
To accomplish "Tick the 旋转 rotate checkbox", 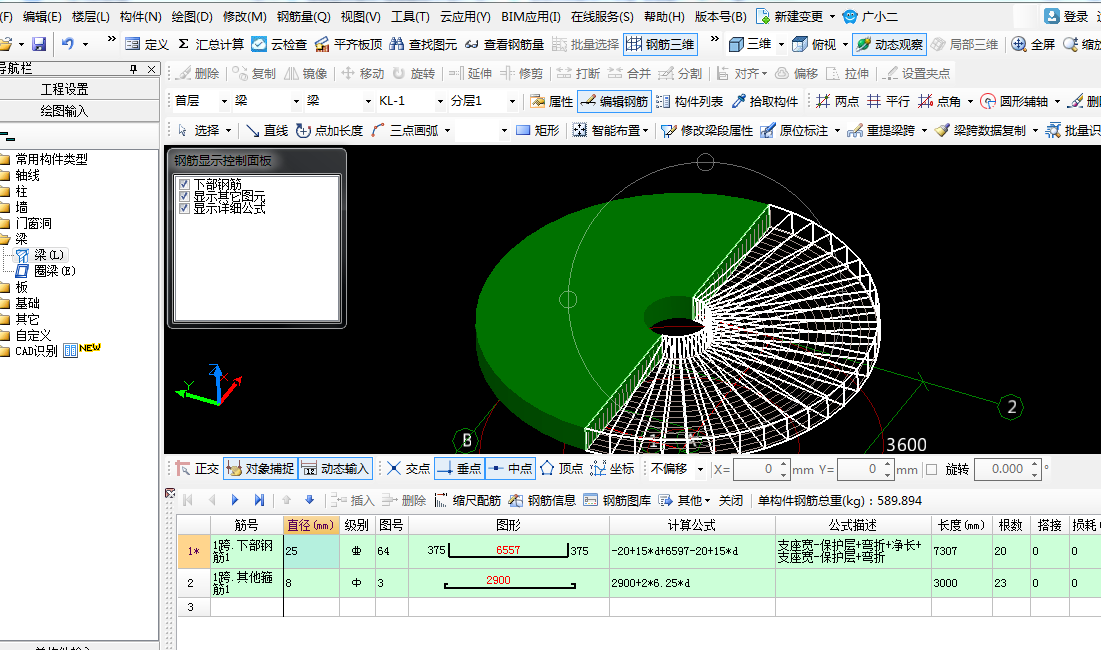I will pos(932,470).
